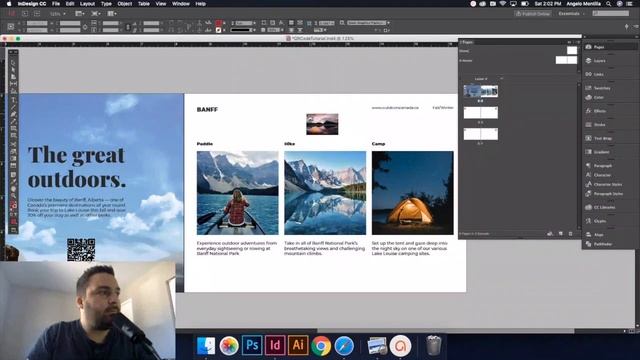The height and width of the screenshot is (360, 640).
Task: Open the screen mode dropdown
Action: point(96,13)
